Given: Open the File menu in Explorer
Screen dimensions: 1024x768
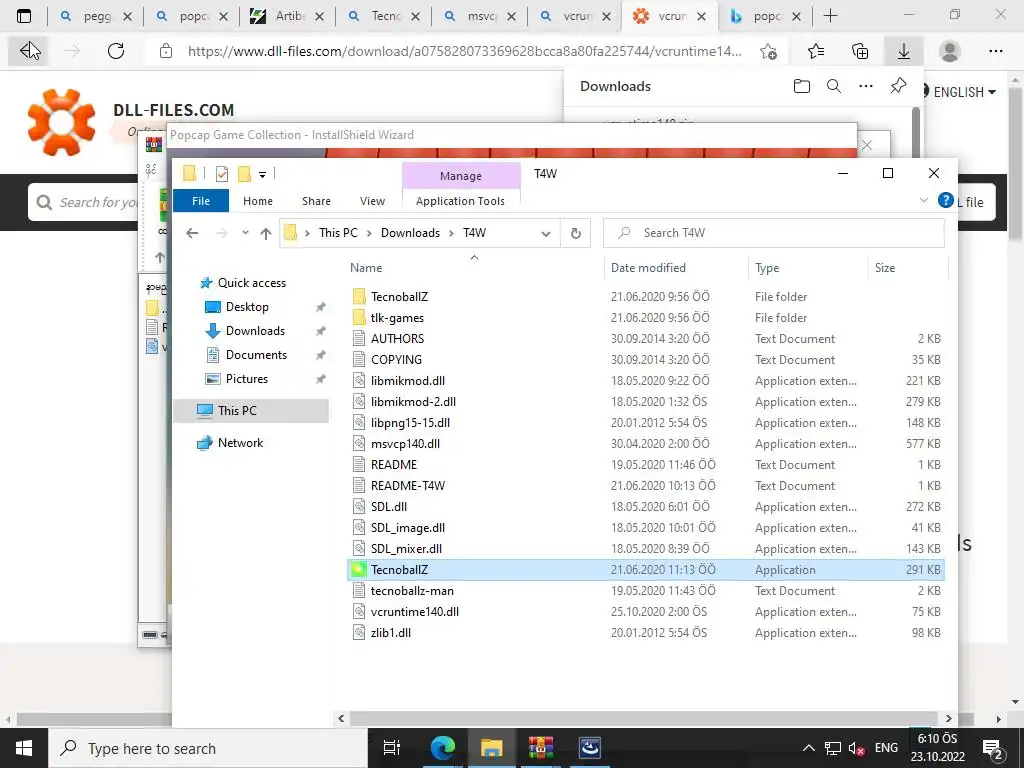Looking at the screenshot, I should point(200,201).
